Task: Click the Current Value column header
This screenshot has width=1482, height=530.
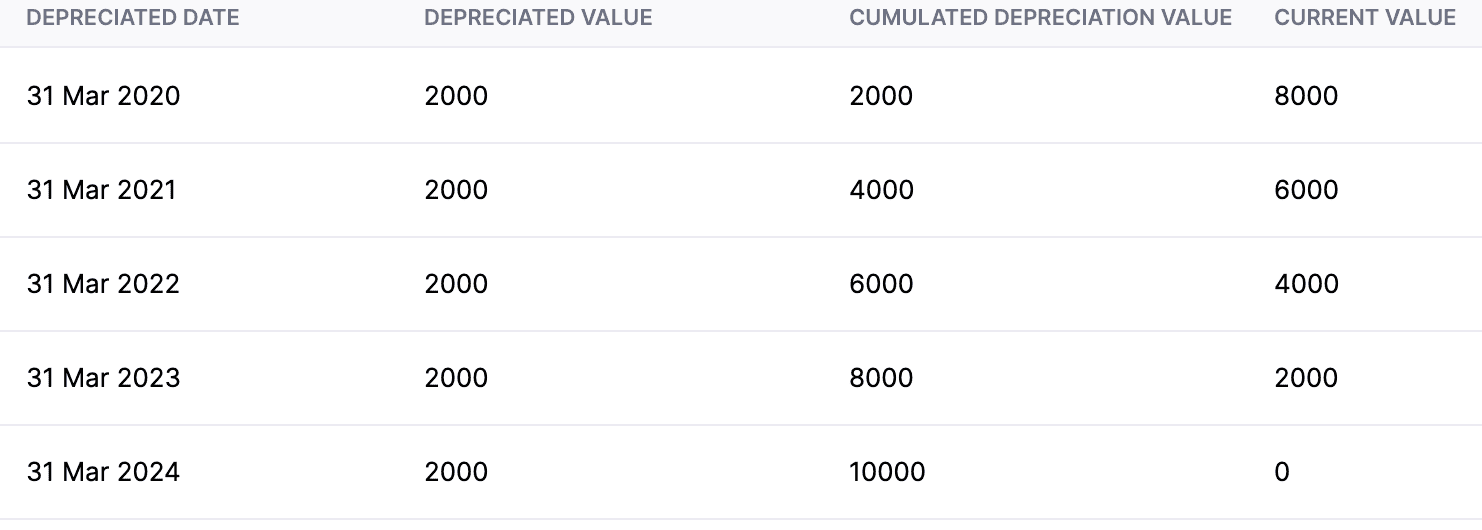Action: click(x=1365, y=18)
